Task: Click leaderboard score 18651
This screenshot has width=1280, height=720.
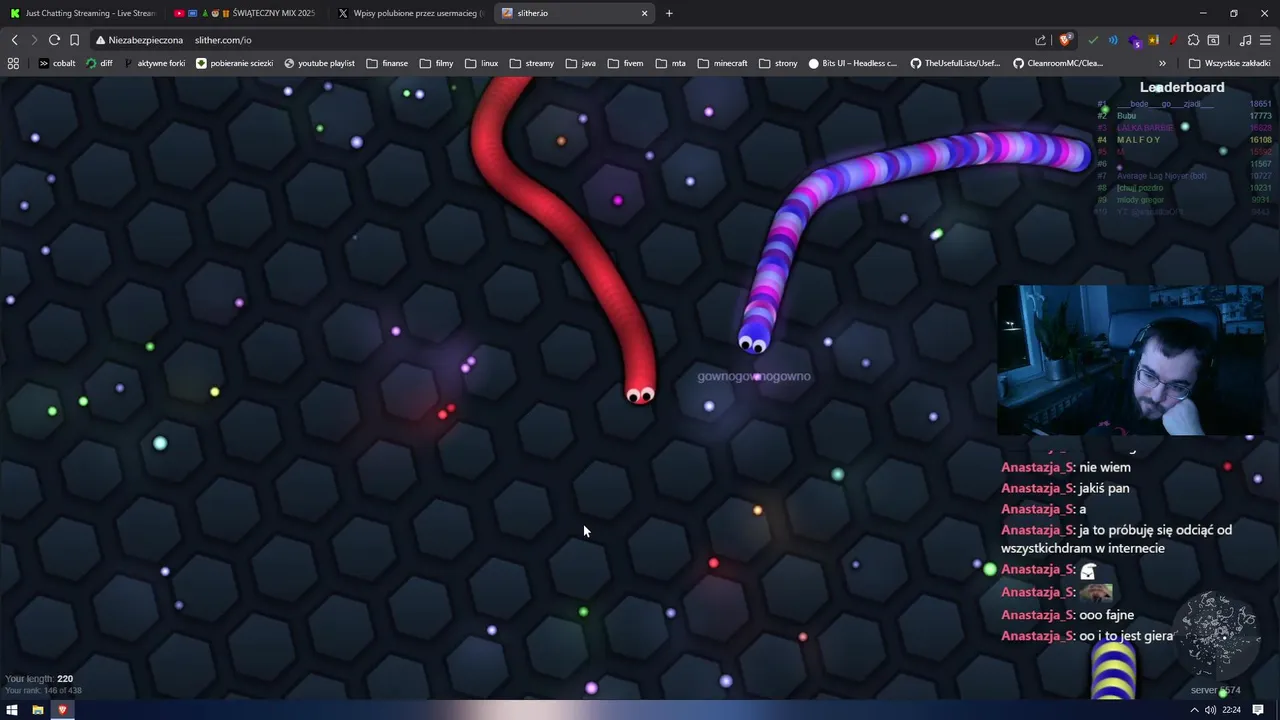Action: point(1260,104)
